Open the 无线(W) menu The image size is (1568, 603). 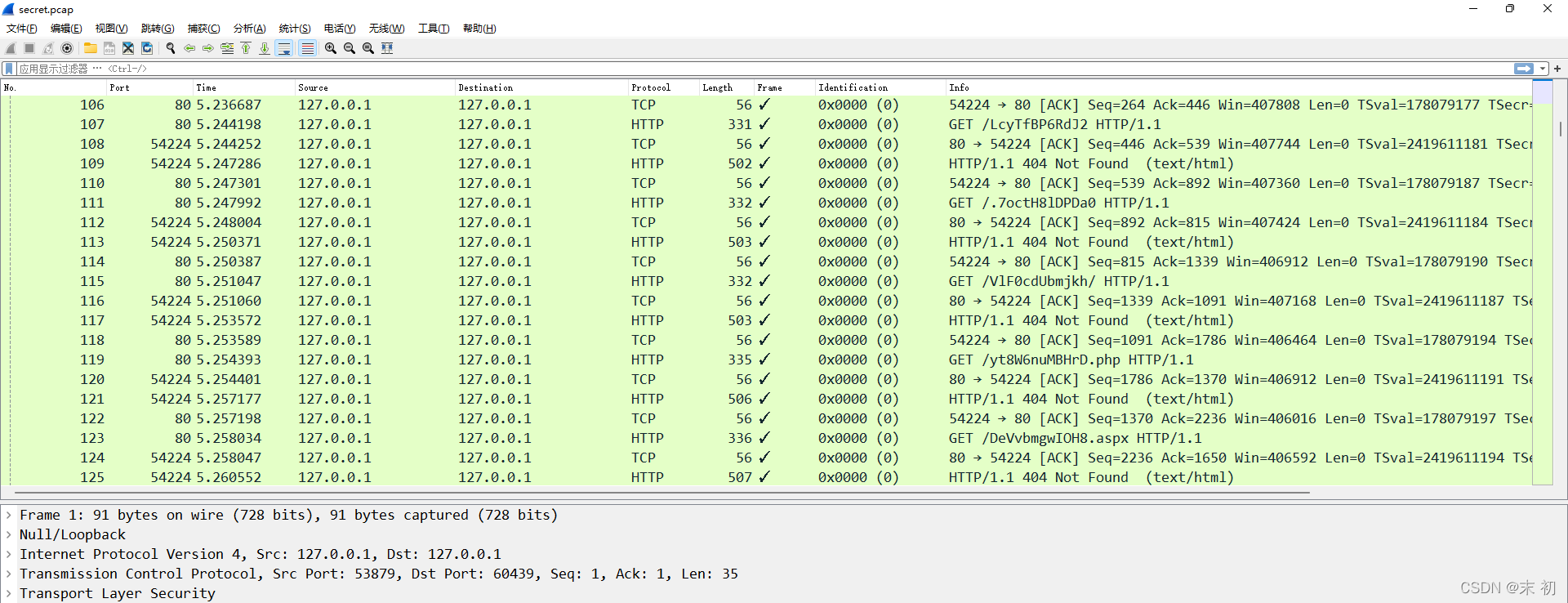(386, 29)
